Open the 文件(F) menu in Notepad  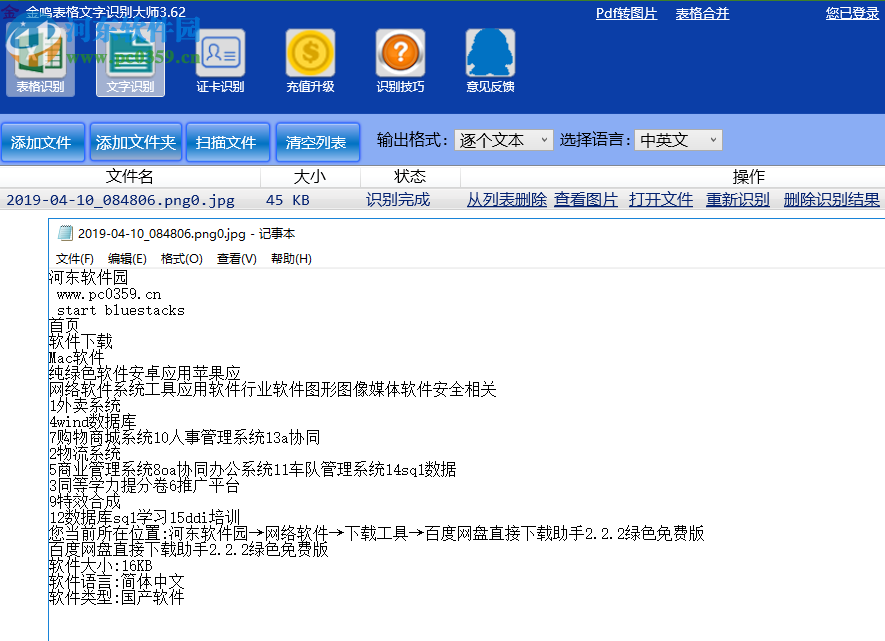(75, 257)
